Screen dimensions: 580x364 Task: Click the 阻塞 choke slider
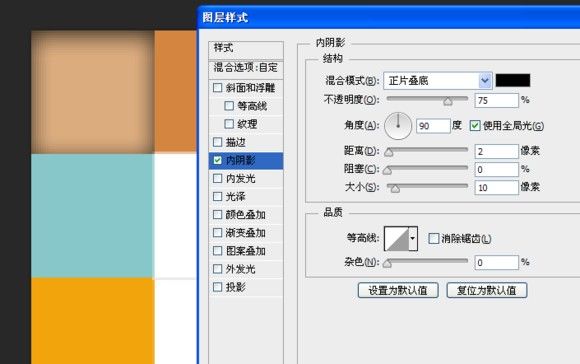pos(387,170)
